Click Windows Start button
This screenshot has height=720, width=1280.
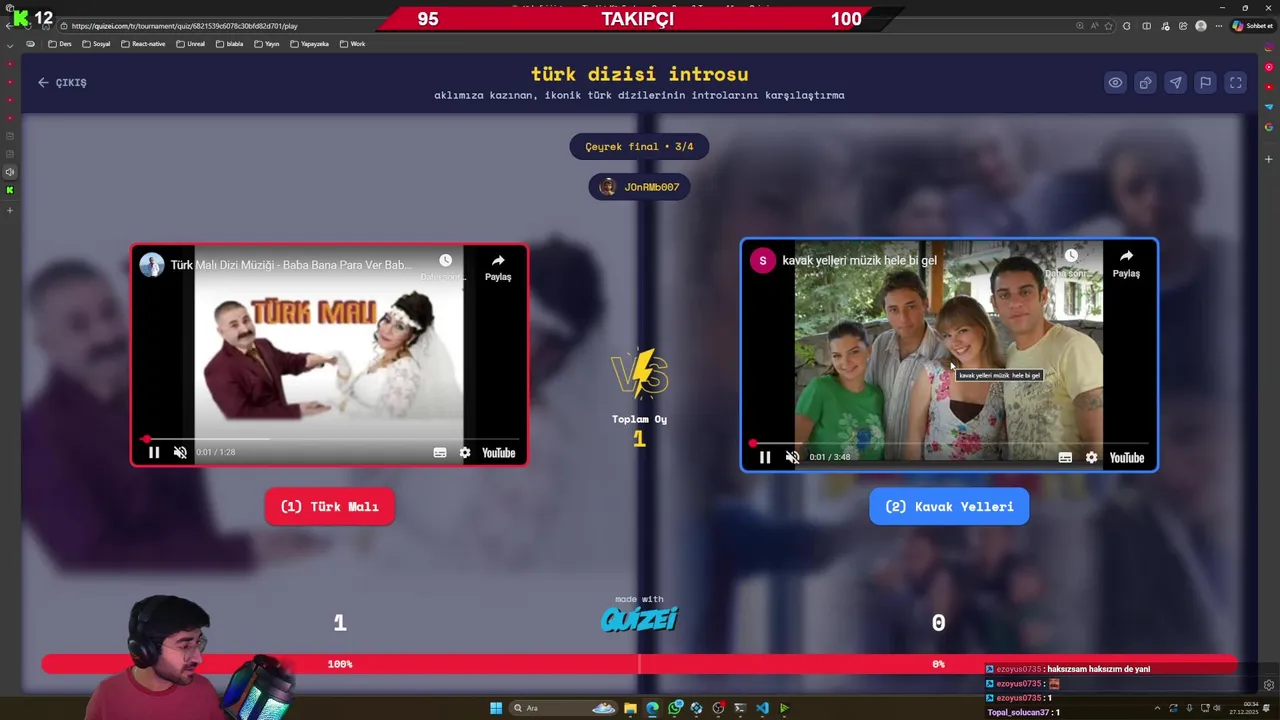pos(496,708)
